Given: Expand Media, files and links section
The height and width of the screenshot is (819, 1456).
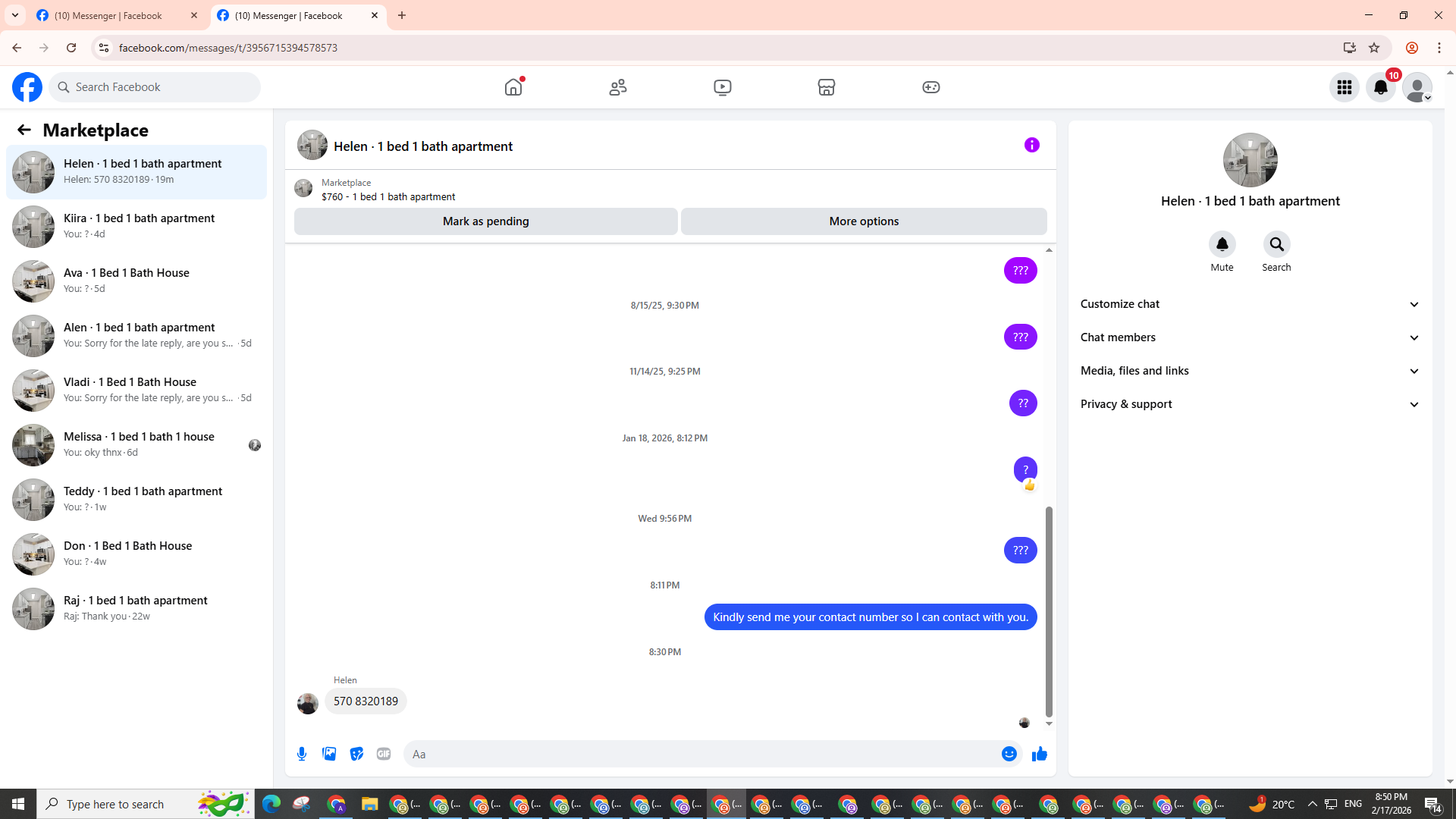Looking at the screenshot, I should [x=1249, y=371].
